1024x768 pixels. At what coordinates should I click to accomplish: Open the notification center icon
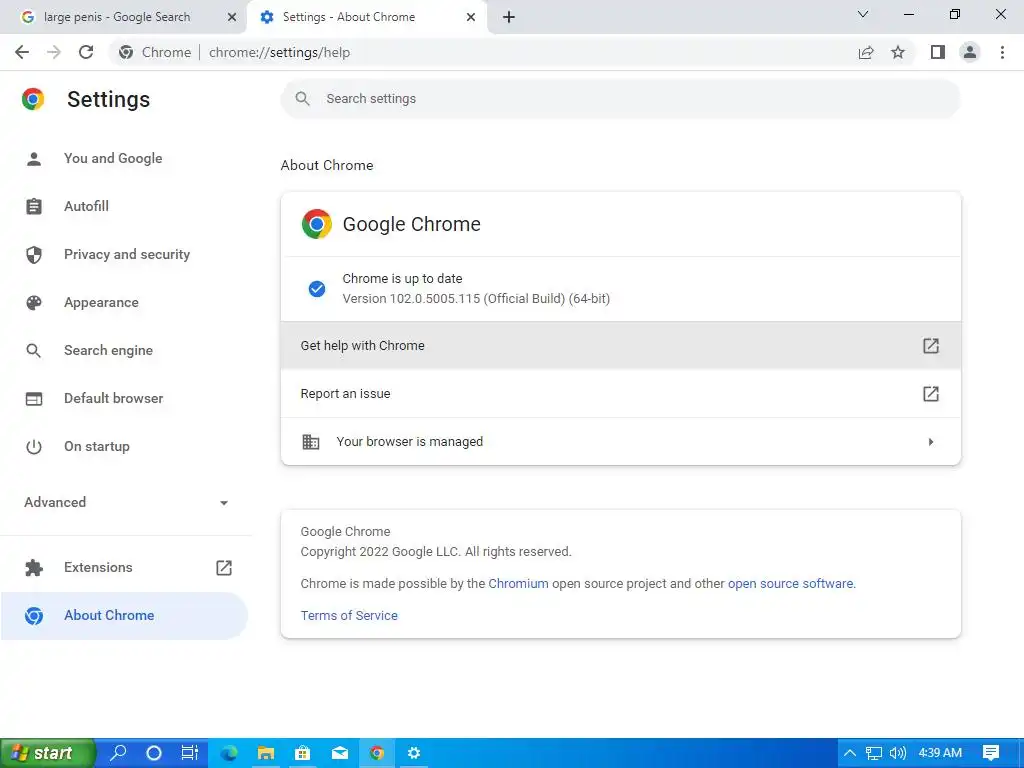[x=991, y=753]
